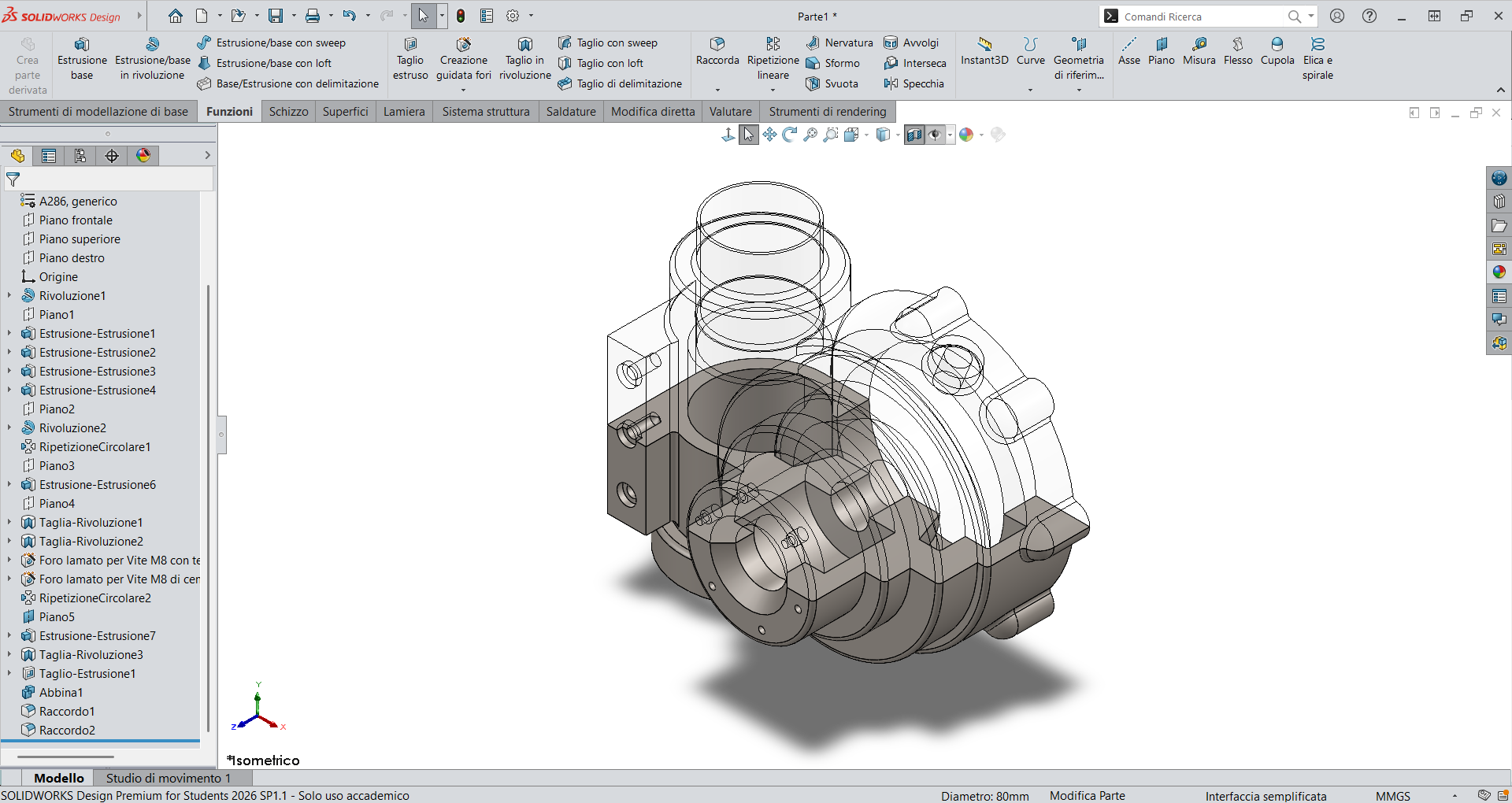Open the Ripetizione lineare dropdown arrow

tap(773, 90)
